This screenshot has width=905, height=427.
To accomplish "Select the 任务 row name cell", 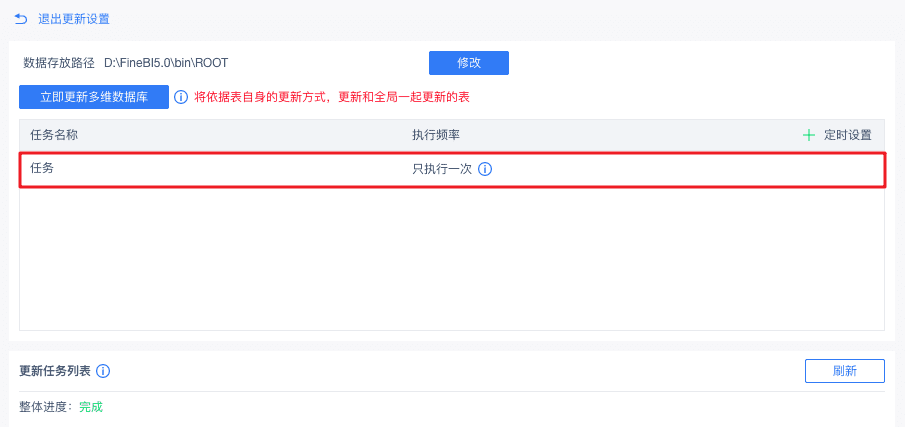I will (x=42, y=168).
